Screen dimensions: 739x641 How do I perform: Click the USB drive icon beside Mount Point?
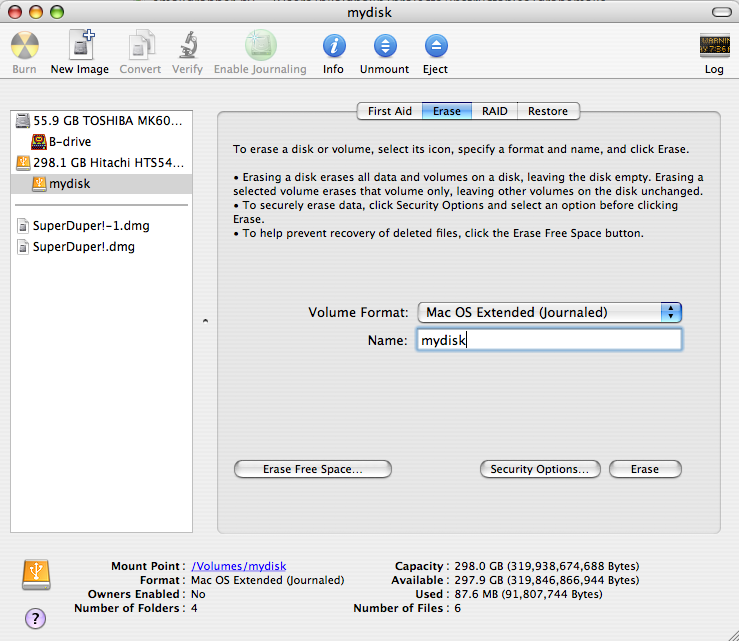[36, 575]
